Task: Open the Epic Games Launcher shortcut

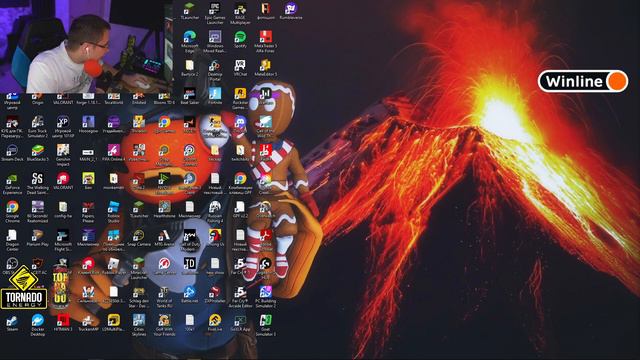Action: 215,13
